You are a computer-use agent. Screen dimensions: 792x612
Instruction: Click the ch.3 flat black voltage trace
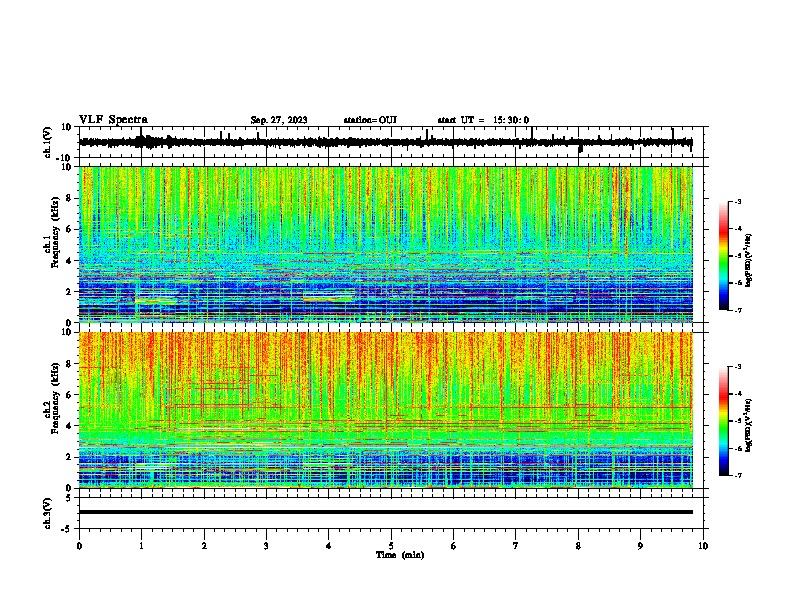tap(386, 512)
